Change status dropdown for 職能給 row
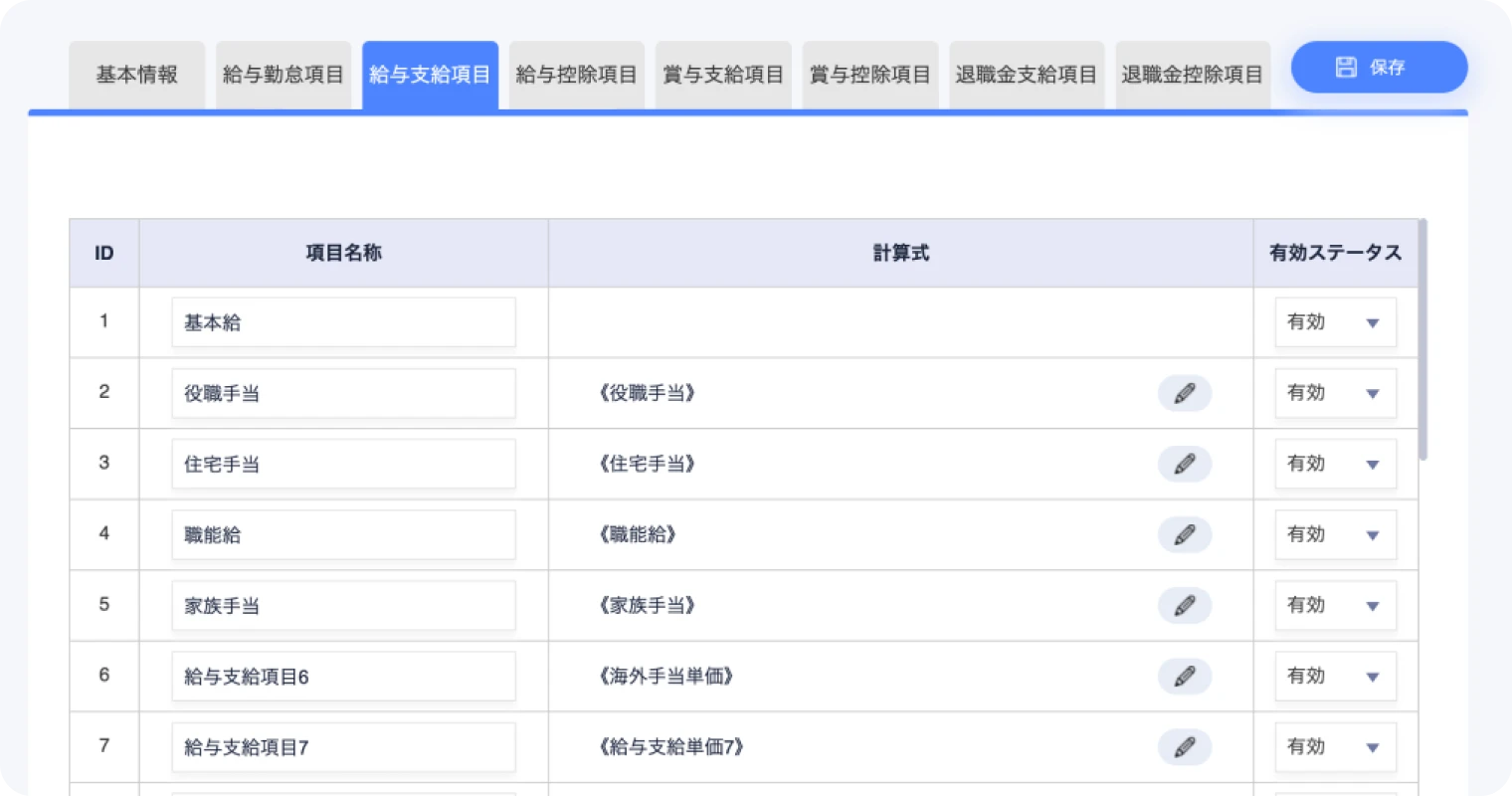Image resolution: width=1512 pixels, height=796 pixels. coord(1335,534)
